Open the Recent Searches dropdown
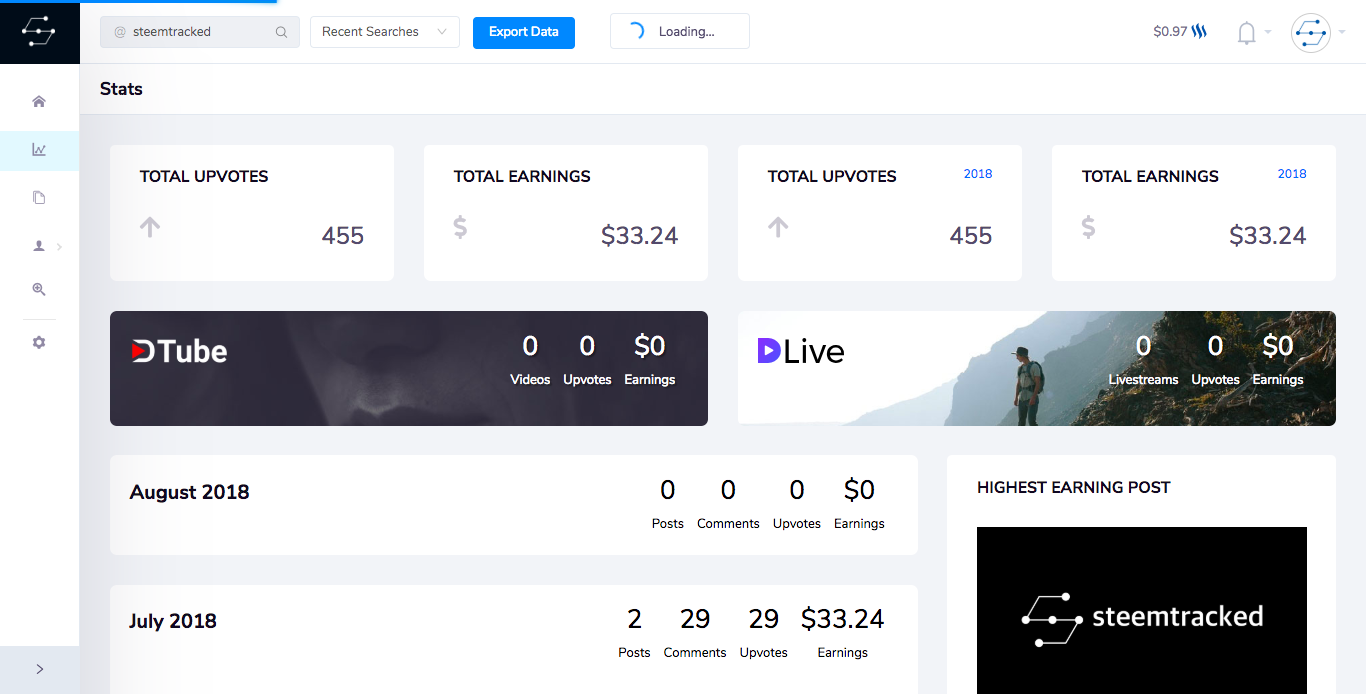The height and width of the screenshot is (694, 1366). 385,32
